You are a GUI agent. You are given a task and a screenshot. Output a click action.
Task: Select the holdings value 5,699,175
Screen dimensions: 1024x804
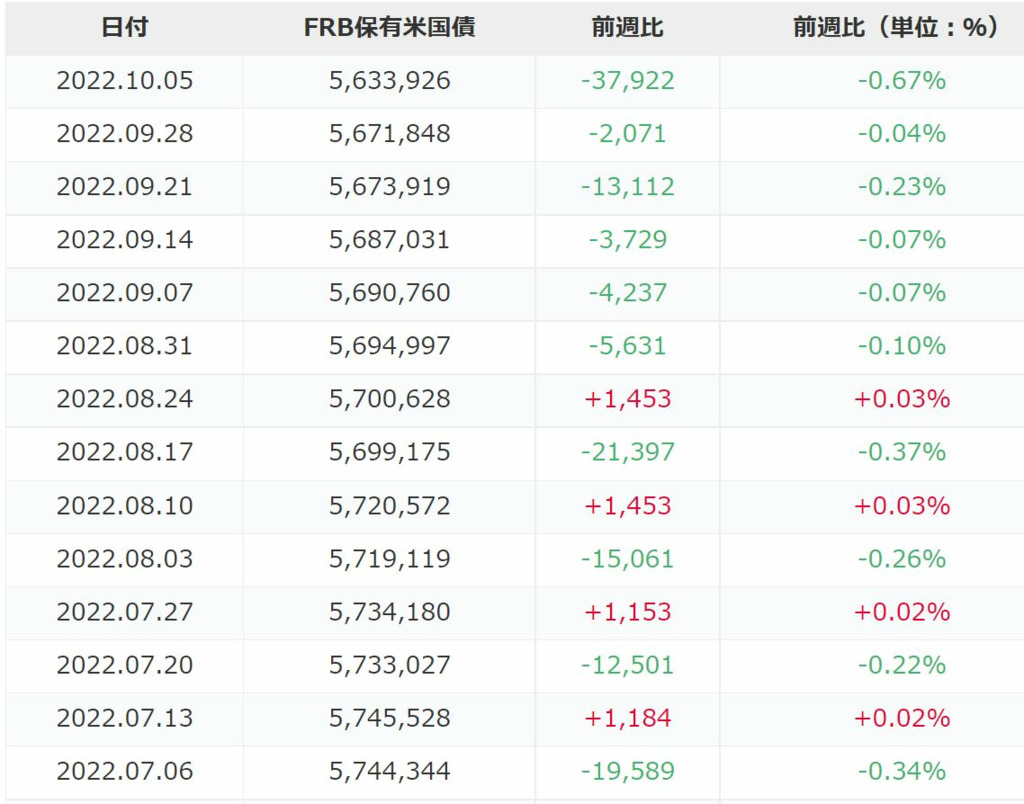point(389,451)
